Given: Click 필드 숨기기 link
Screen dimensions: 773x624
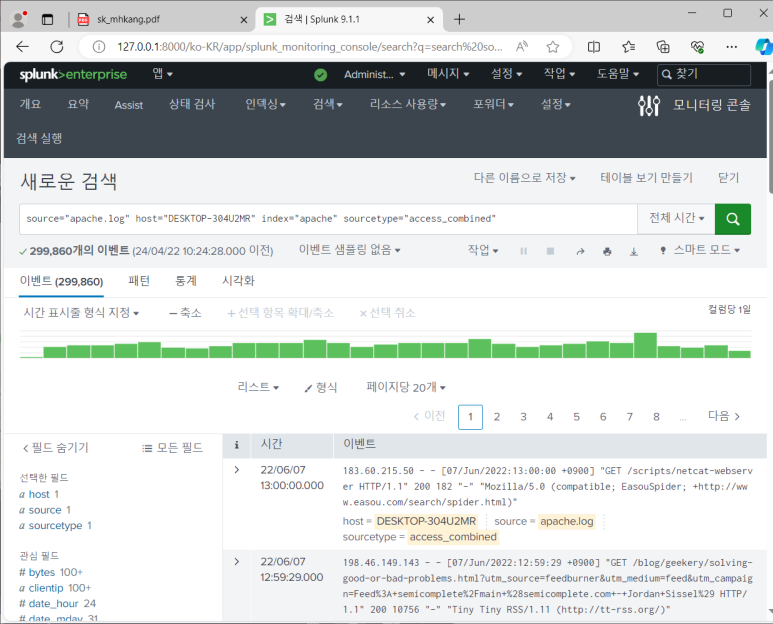Looking at the screenshot, I should [55, 448].
